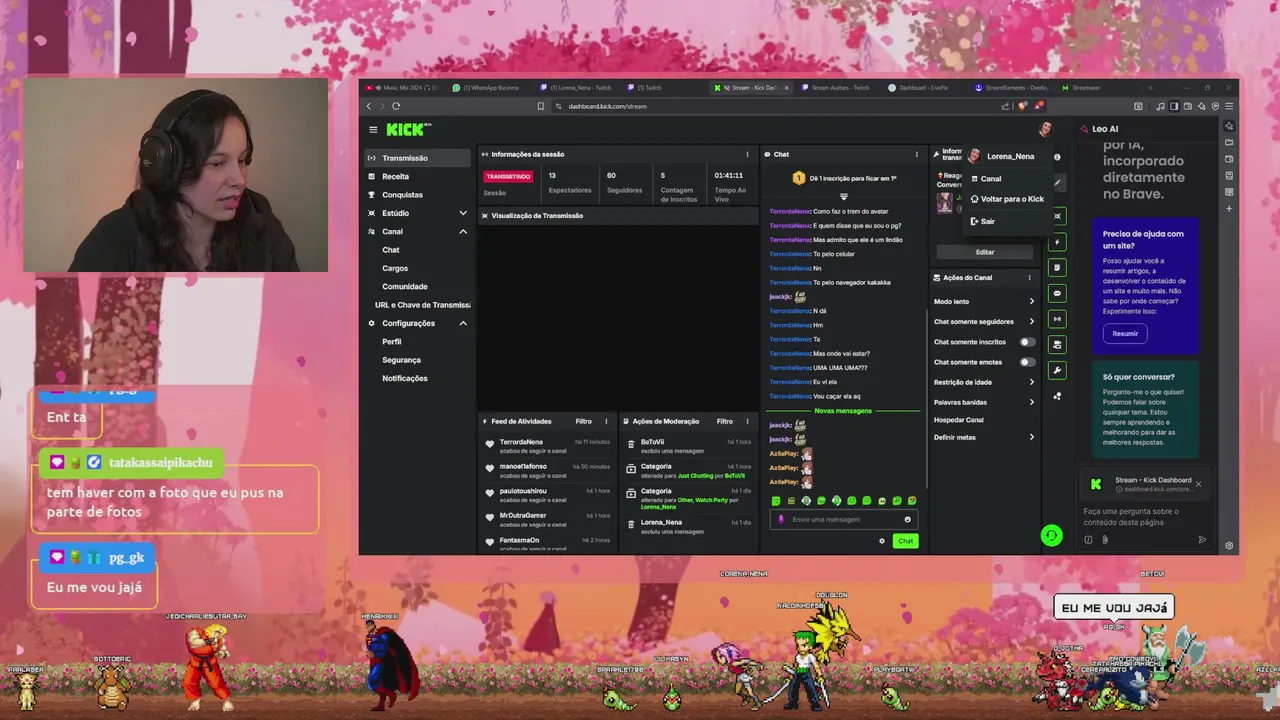Image resolution: width=1280 pixels, height=720 pixels.
Task: Reload the page in the browser
Action: pos(396,106)
